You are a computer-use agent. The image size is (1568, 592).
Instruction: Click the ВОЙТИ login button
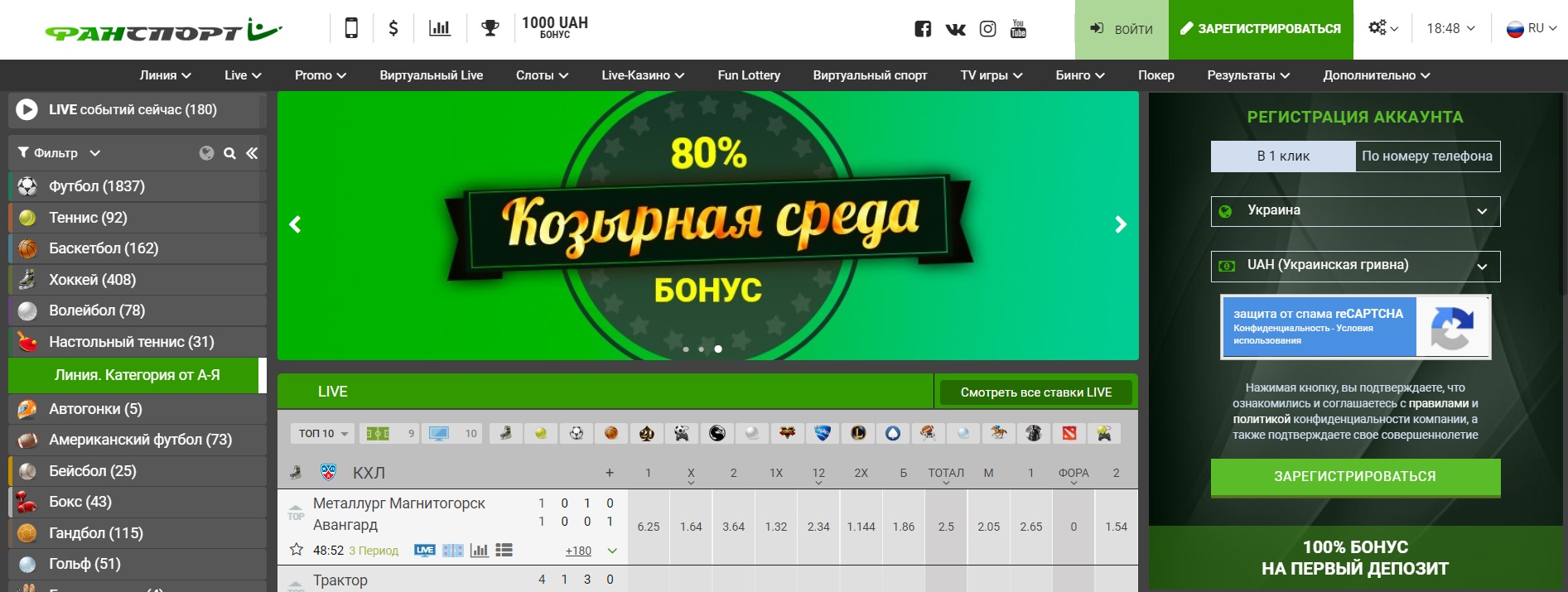(1122, 30)
